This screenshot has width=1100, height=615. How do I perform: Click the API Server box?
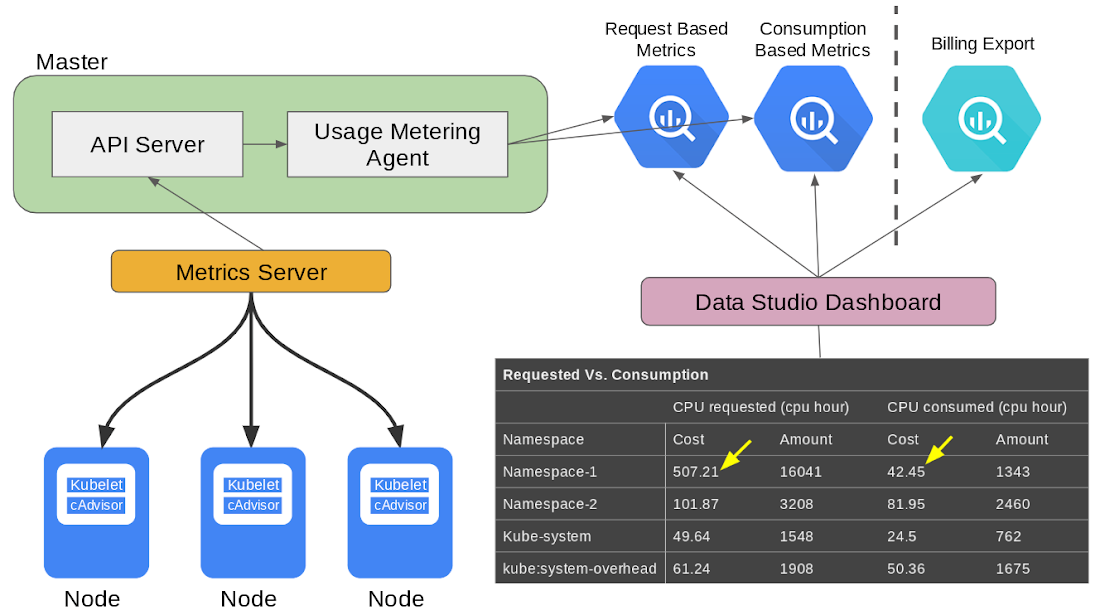(x=147, y=144)
